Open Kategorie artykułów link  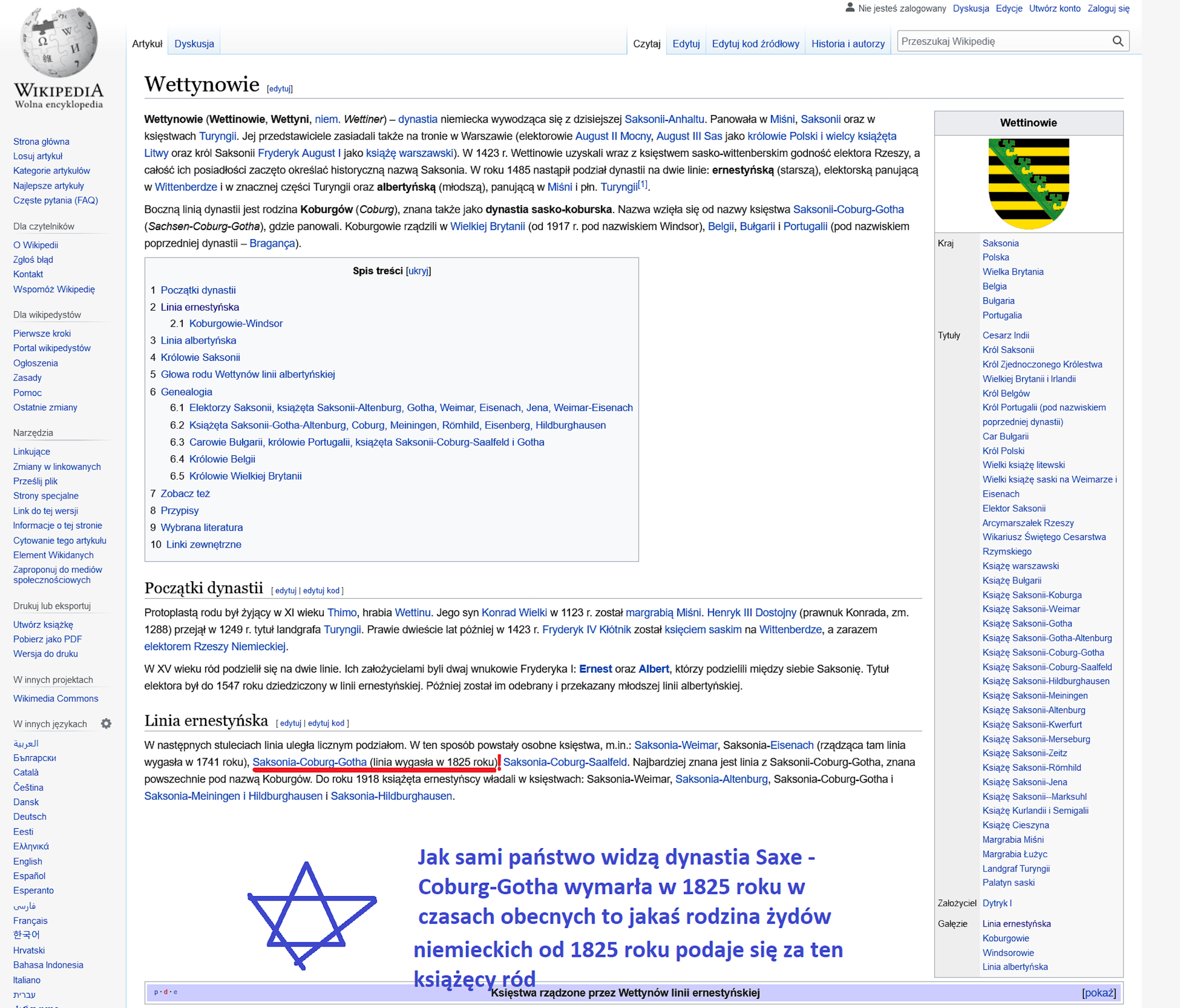click(52, 171)
